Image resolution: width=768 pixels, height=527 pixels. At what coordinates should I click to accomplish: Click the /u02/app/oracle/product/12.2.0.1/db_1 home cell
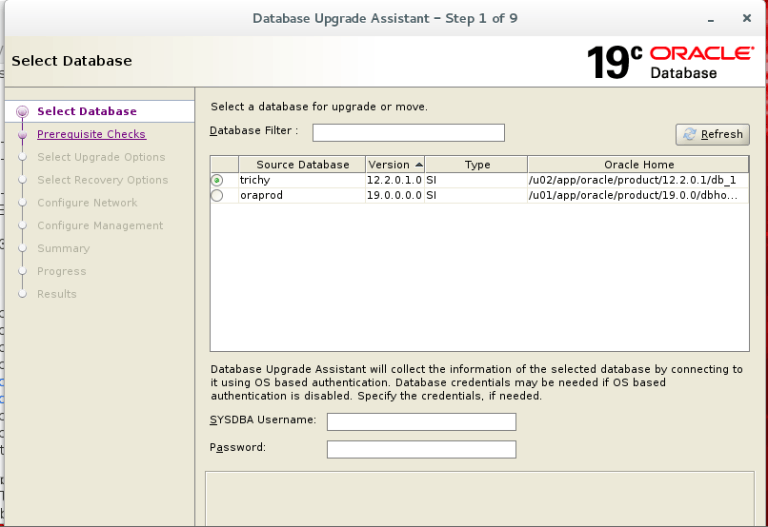[638, 180]
